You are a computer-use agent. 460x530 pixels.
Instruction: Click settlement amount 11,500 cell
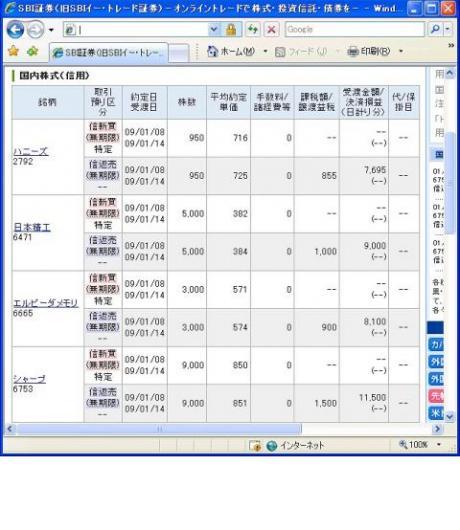(364, 403)
